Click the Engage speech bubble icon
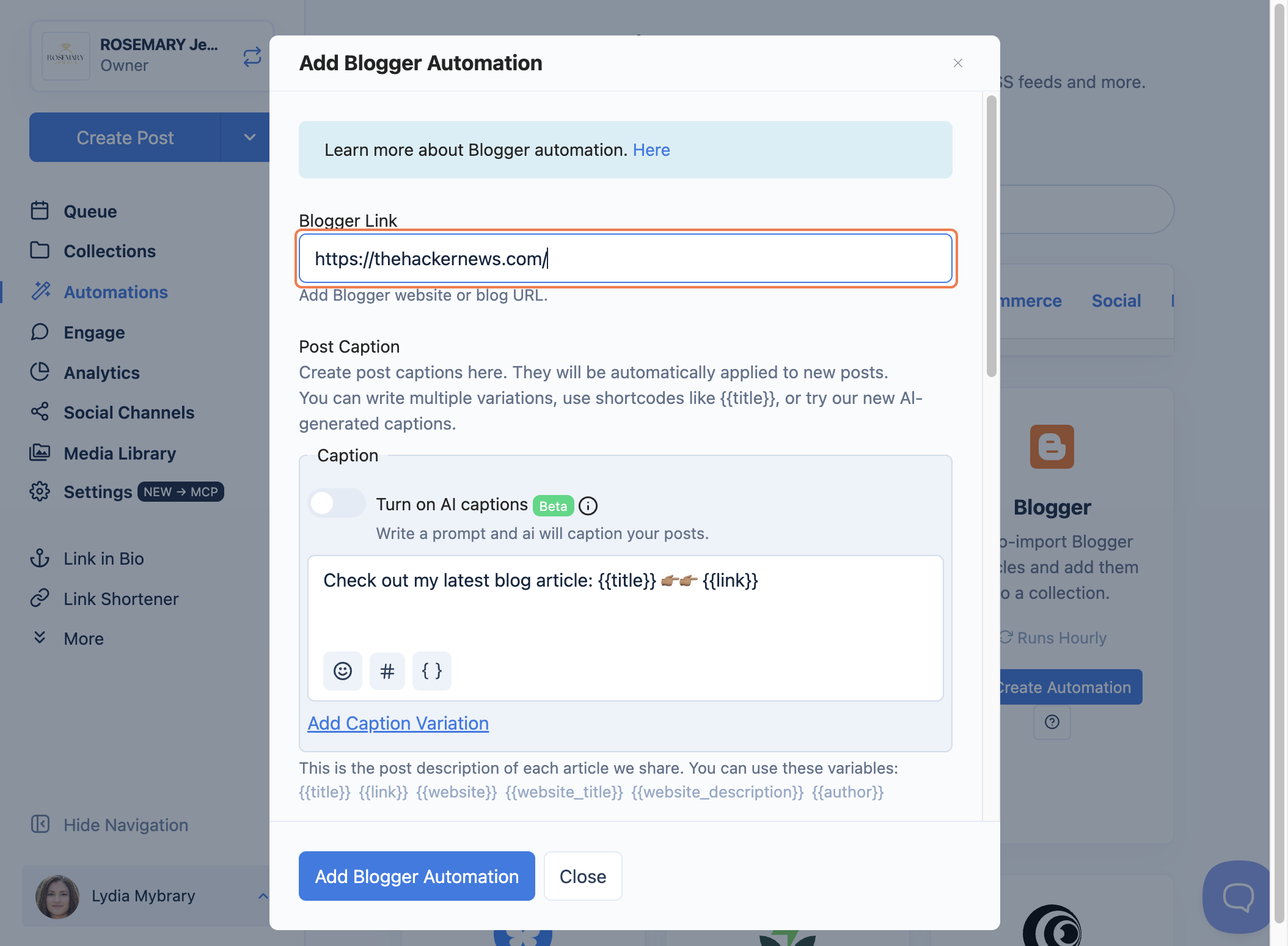The height and width of the screenshot is (946, 1288). tap(40, 332)
